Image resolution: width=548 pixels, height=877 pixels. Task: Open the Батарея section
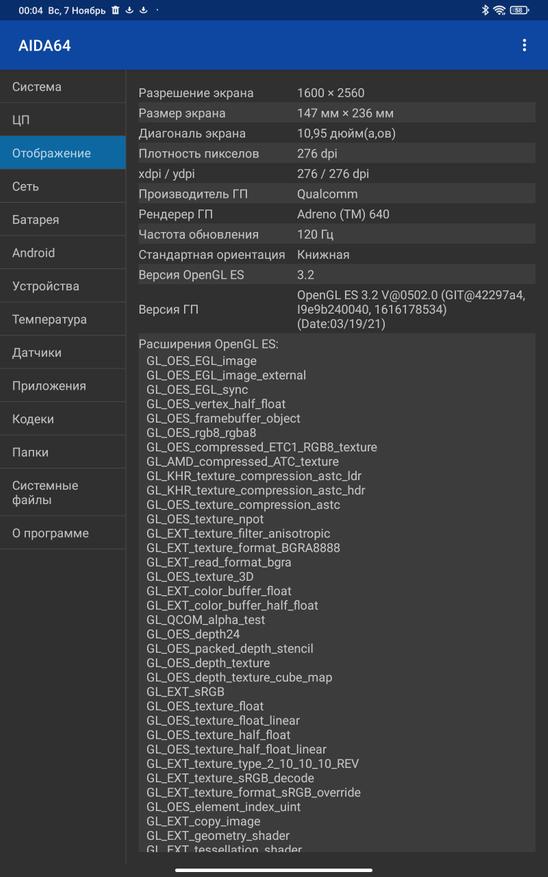[x=63, y=219]
